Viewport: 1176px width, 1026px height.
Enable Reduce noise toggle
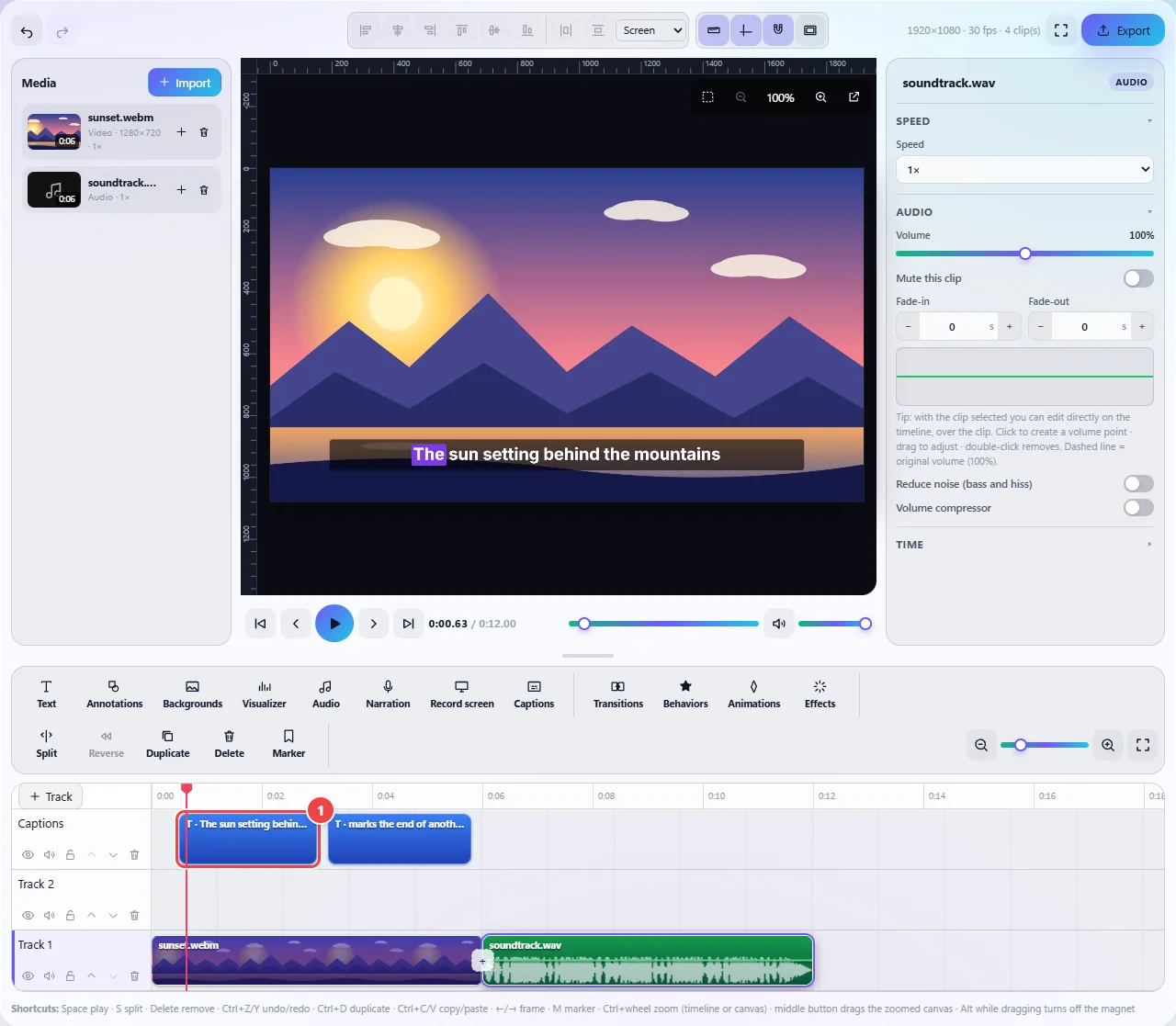tap(1138, 484)
